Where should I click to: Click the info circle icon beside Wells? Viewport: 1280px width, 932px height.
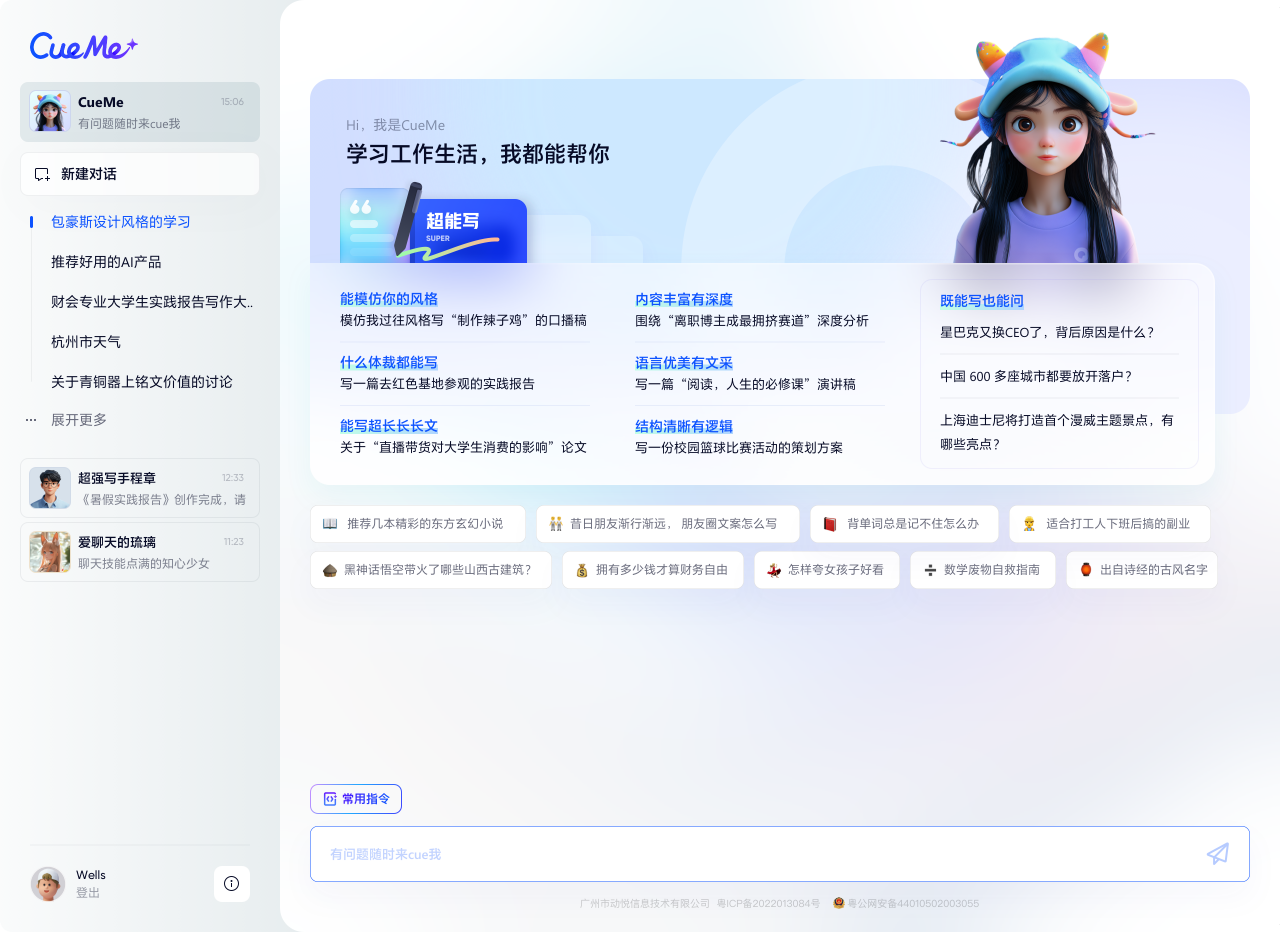[231, 884]
